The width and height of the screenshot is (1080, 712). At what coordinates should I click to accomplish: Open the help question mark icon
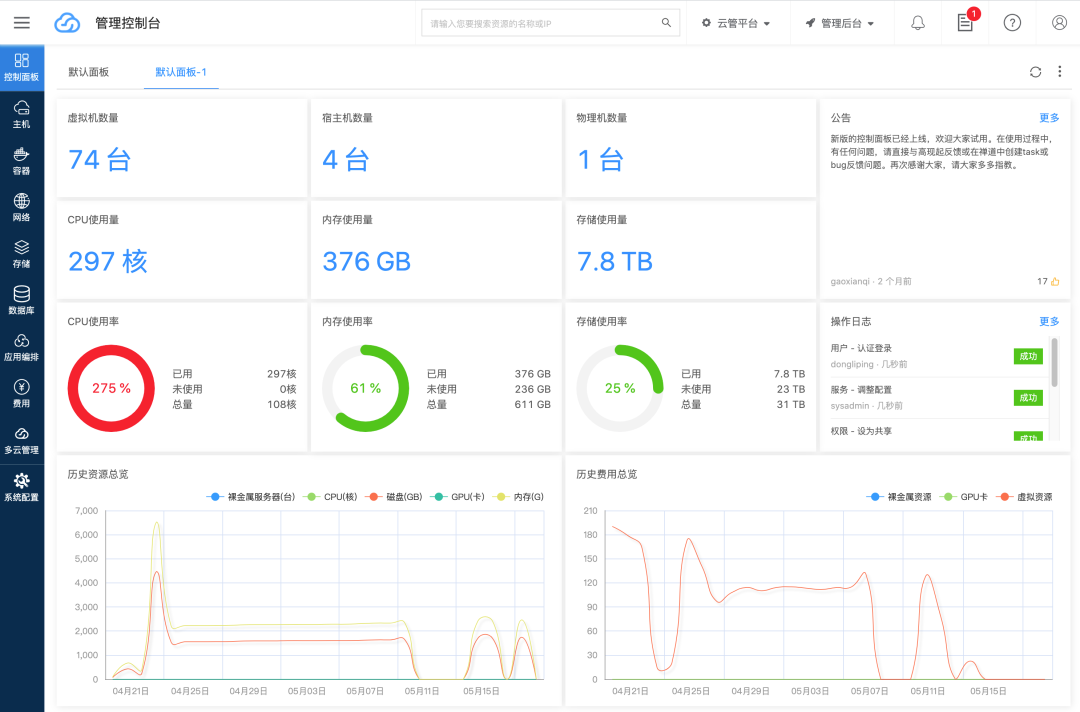coord(1012,23)
